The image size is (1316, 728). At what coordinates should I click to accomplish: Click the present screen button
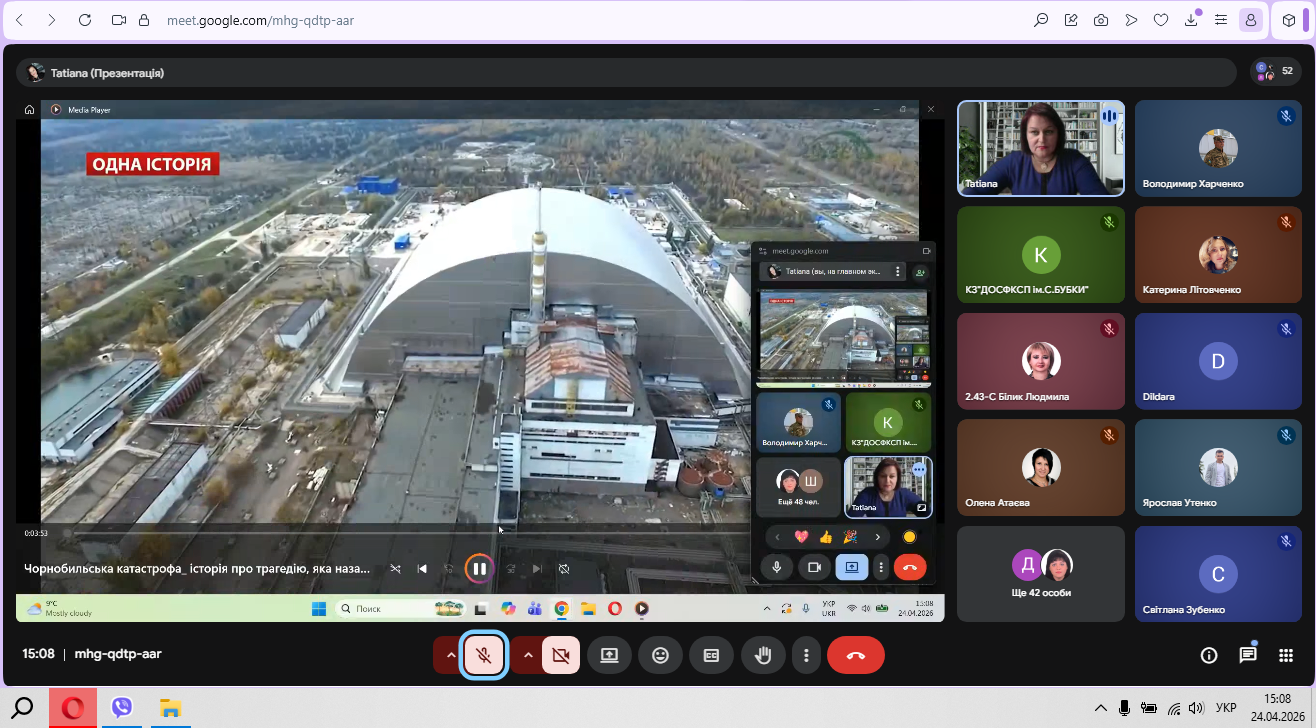pyautogui.click(x=609, y=655)
